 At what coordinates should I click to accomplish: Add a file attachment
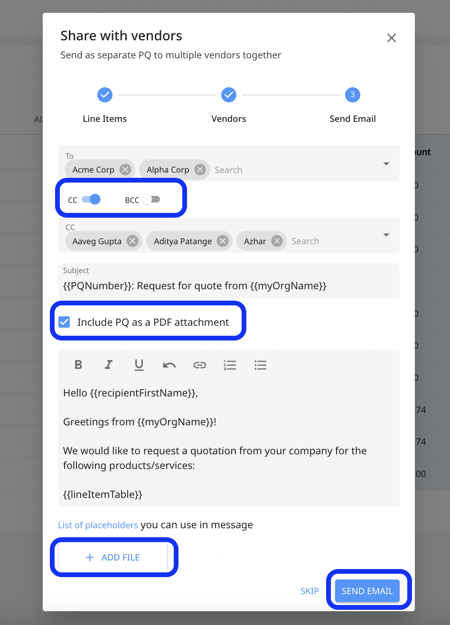pyautogui.click(x=113, y=557)
